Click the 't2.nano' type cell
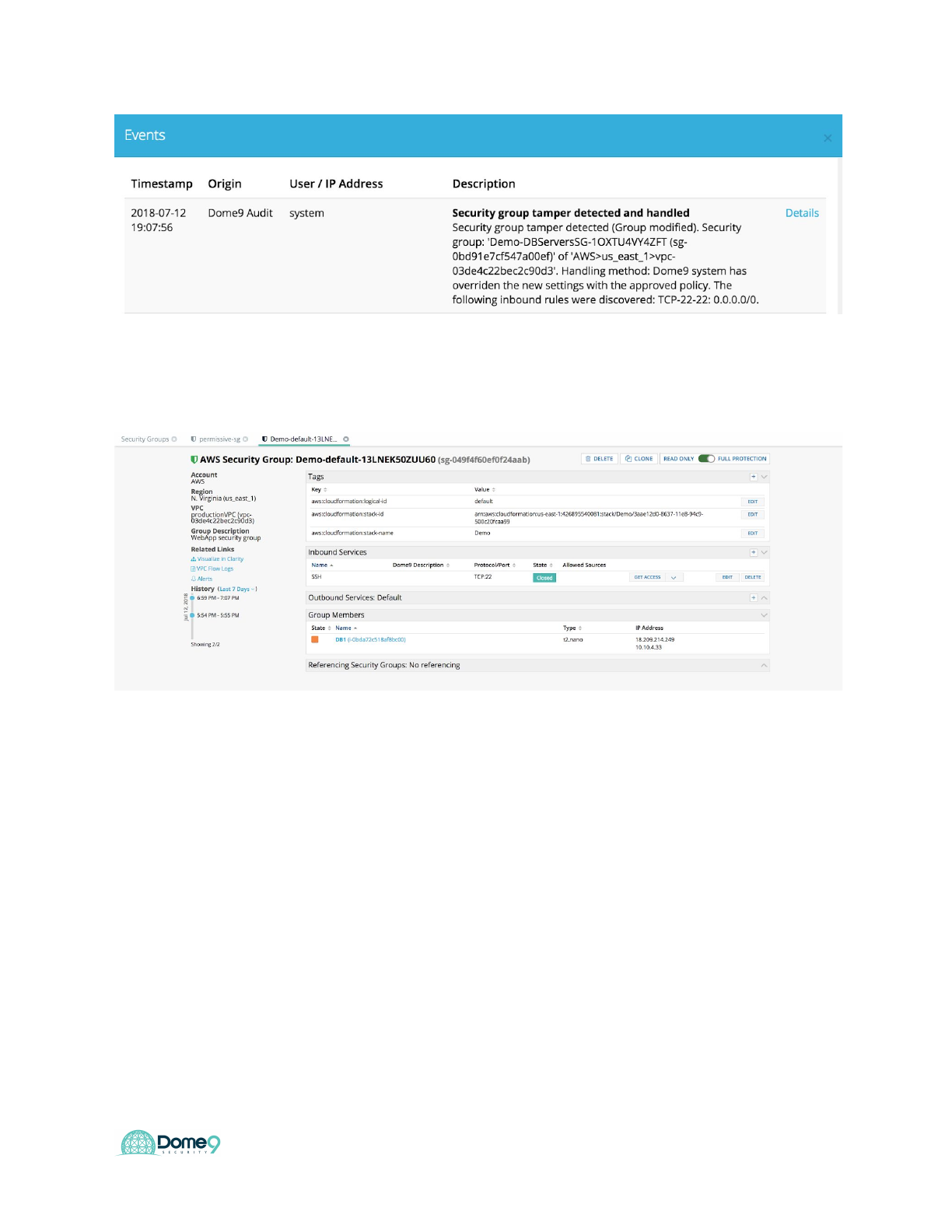This screenshot has height=1232, width=952. tap(573, 640)
